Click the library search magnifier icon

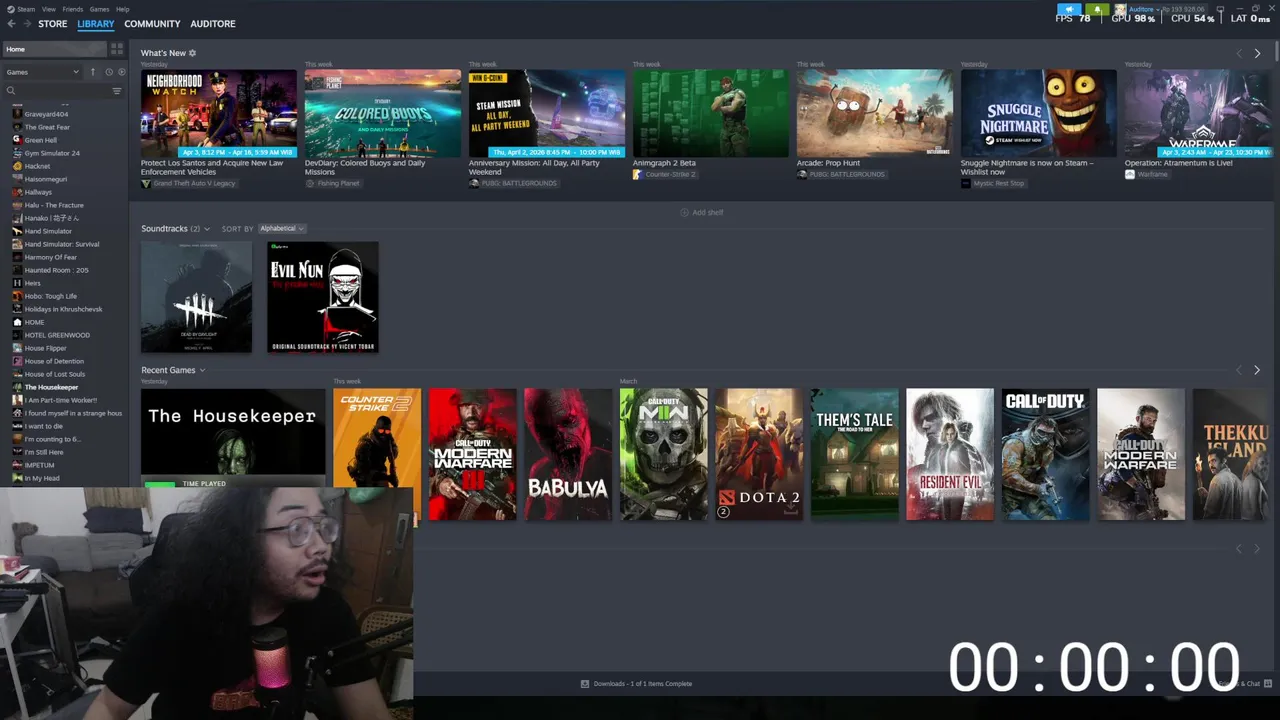[11, 91]
